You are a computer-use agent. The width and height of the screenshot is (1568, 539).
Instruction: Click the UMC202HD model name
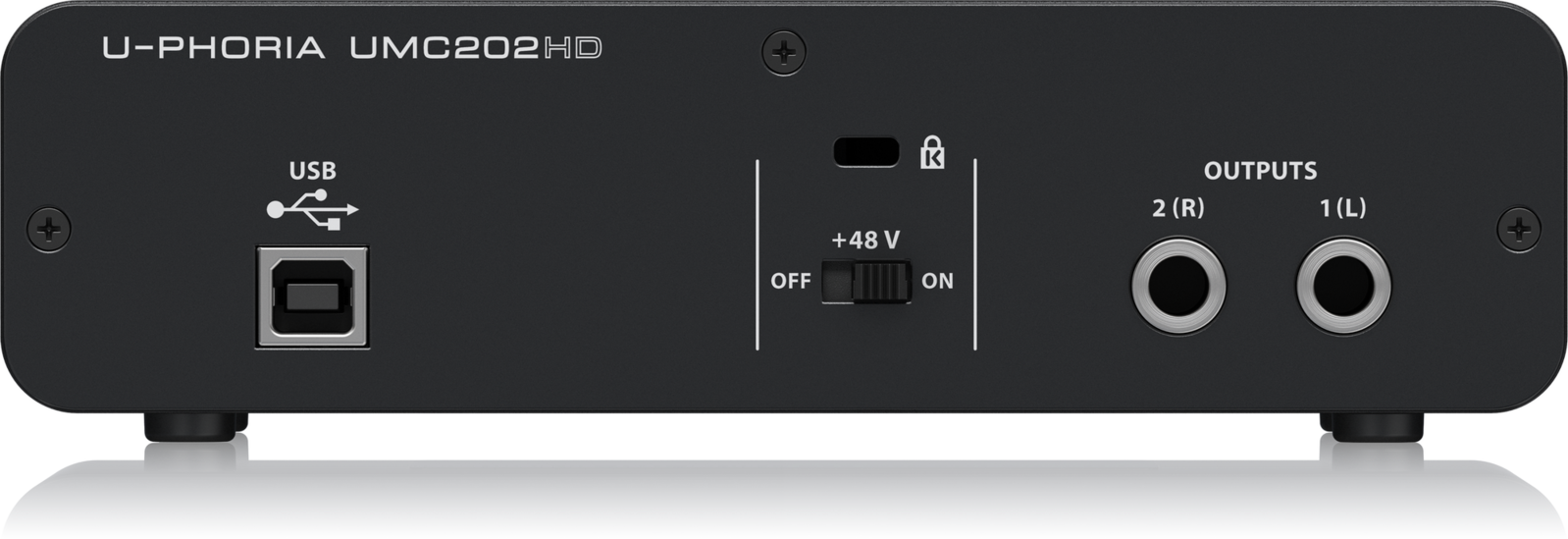pos(476,47)
